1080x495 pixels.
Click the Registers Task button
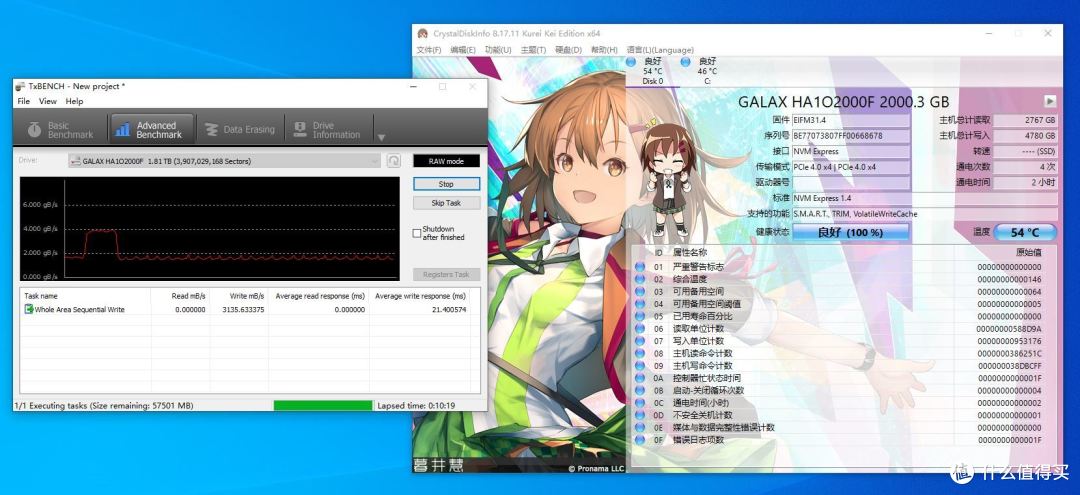click(446, 275)
